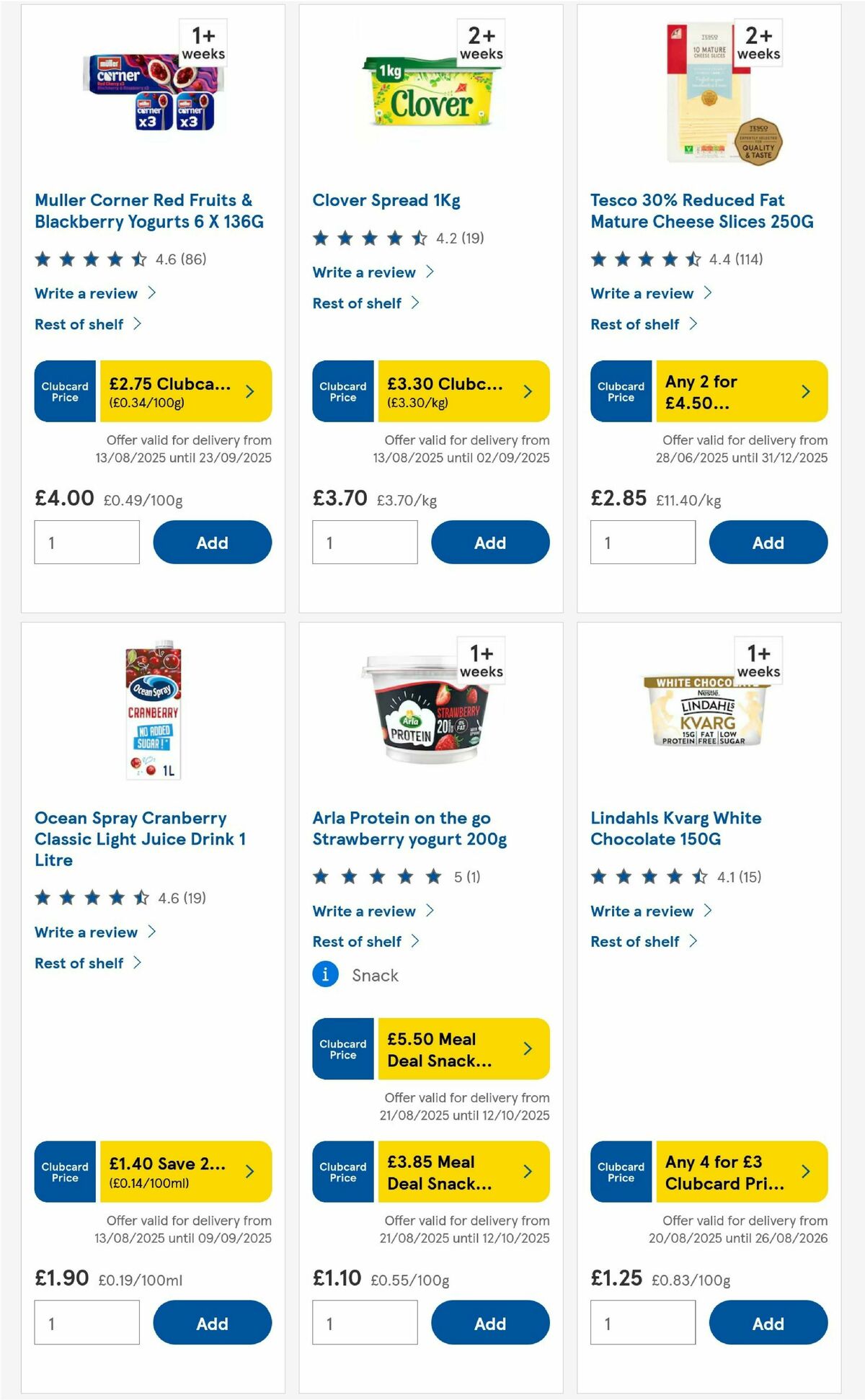This screenshot has height=1400, width=865.
Task: Add Clover Spread 1Kg to basket
Action: (x=490, y=542)
